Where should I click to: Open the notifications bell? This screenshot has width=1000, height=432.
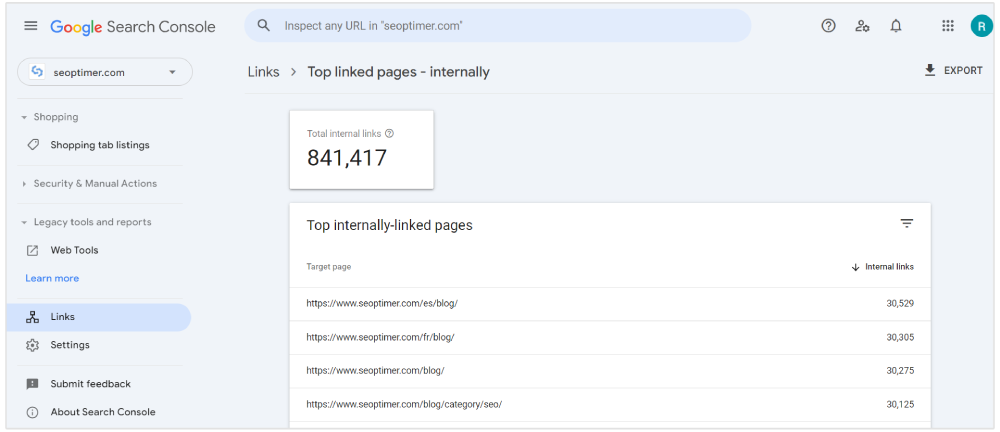pos(896,26)
